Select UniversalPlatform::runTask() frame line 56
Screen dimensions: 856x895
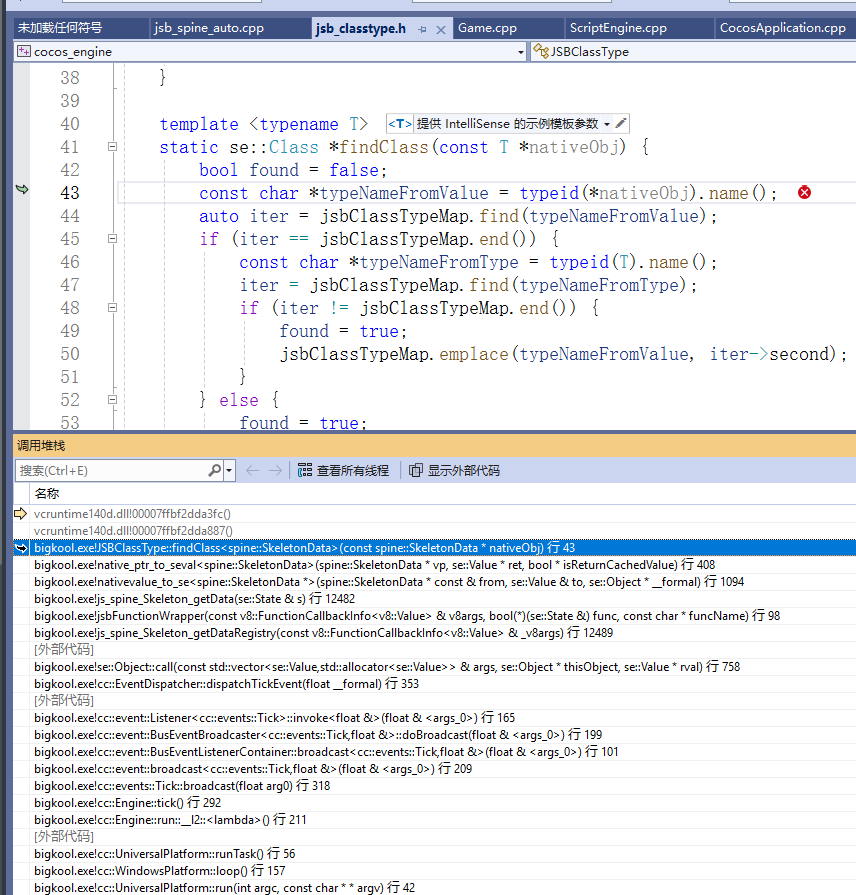click(443, 854)
